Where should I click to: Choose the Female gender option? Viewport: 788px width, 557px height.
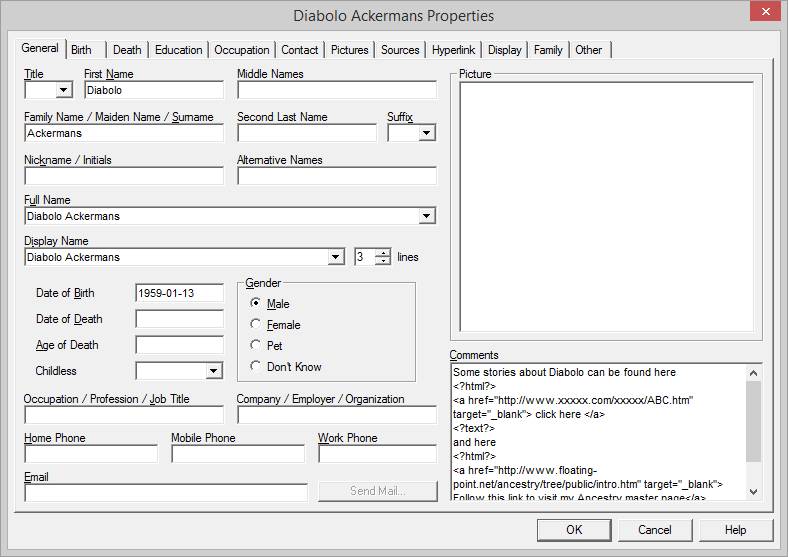pyautogui.click(x=256, y=325)
